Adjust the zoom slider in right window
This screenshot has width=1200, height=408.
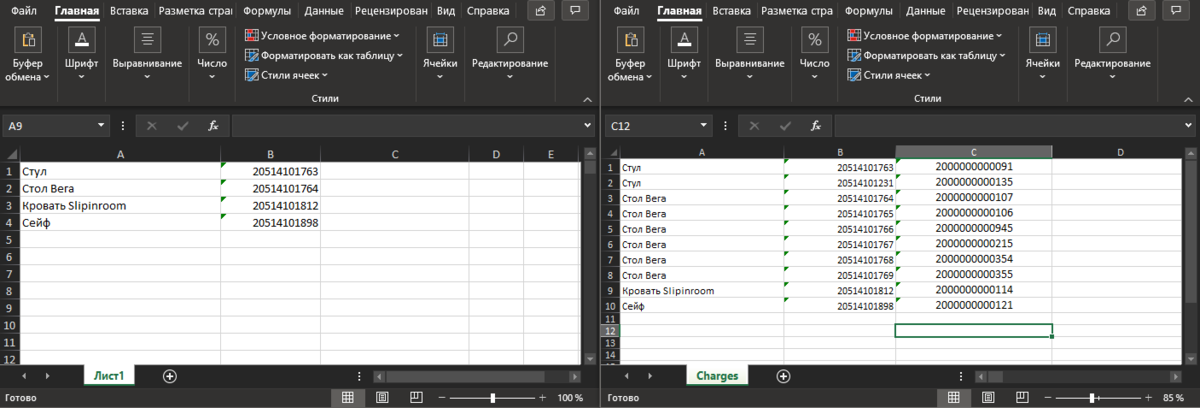[1090, 397]
